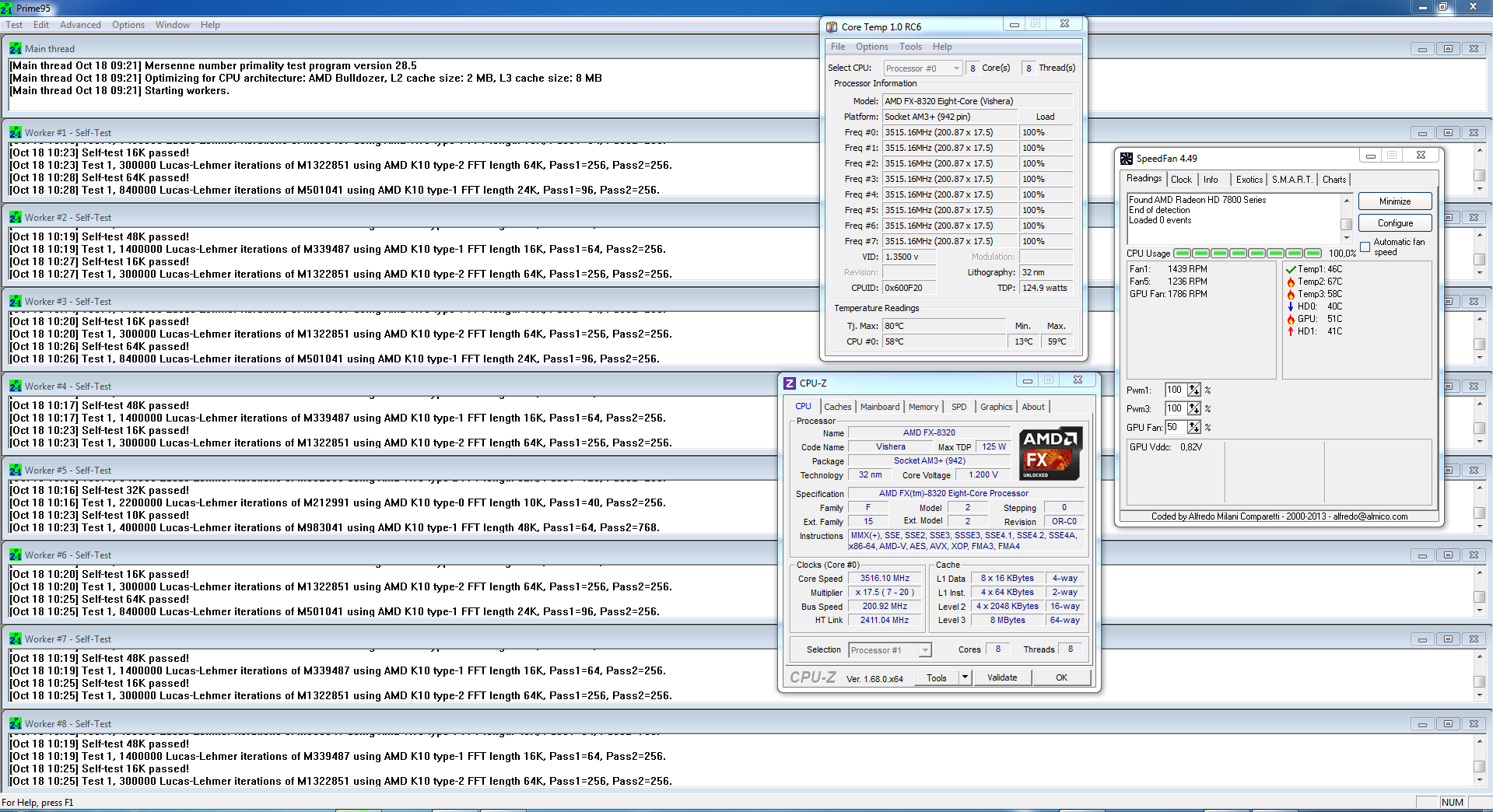
Task: Open the About tab in CPU-Z
Action: pyautogui.click(x=1033, y=407)
